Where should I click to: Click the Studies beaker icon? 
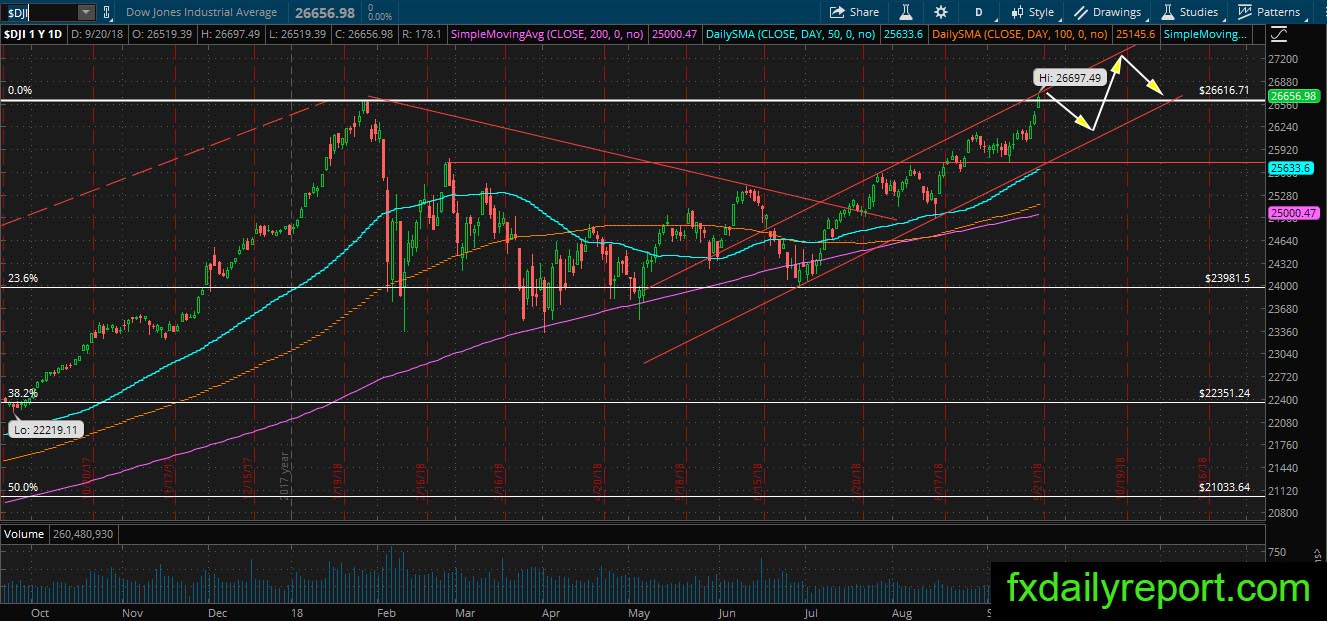coord(1168,12)
